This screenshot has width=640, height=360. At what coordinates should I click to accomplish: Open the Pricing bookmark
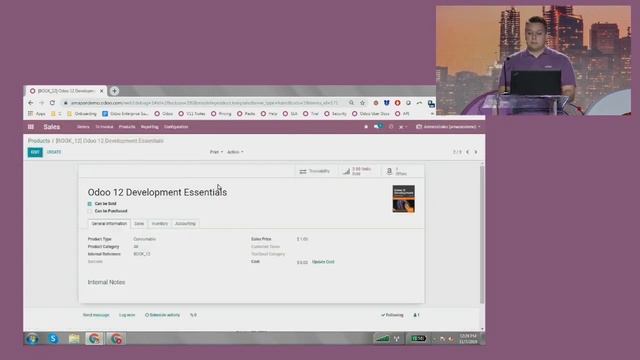[x=221, y=113]
